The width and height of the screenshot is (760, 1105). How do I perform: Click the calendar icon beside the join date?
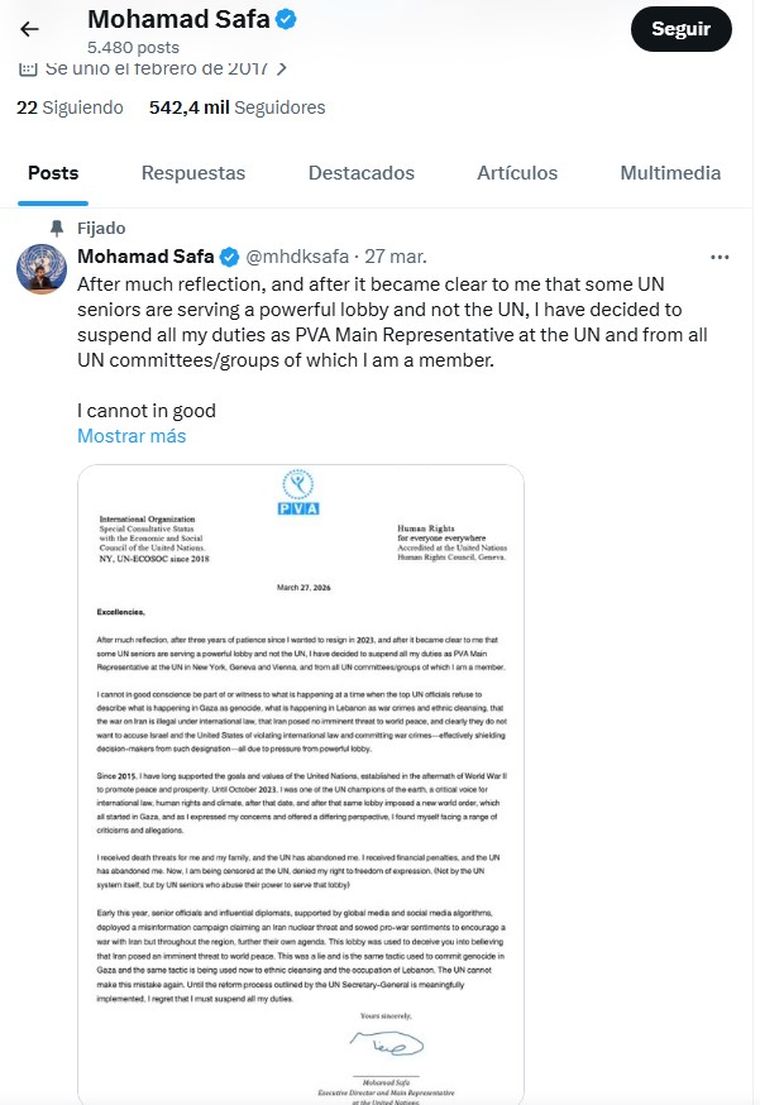[28, 69]
